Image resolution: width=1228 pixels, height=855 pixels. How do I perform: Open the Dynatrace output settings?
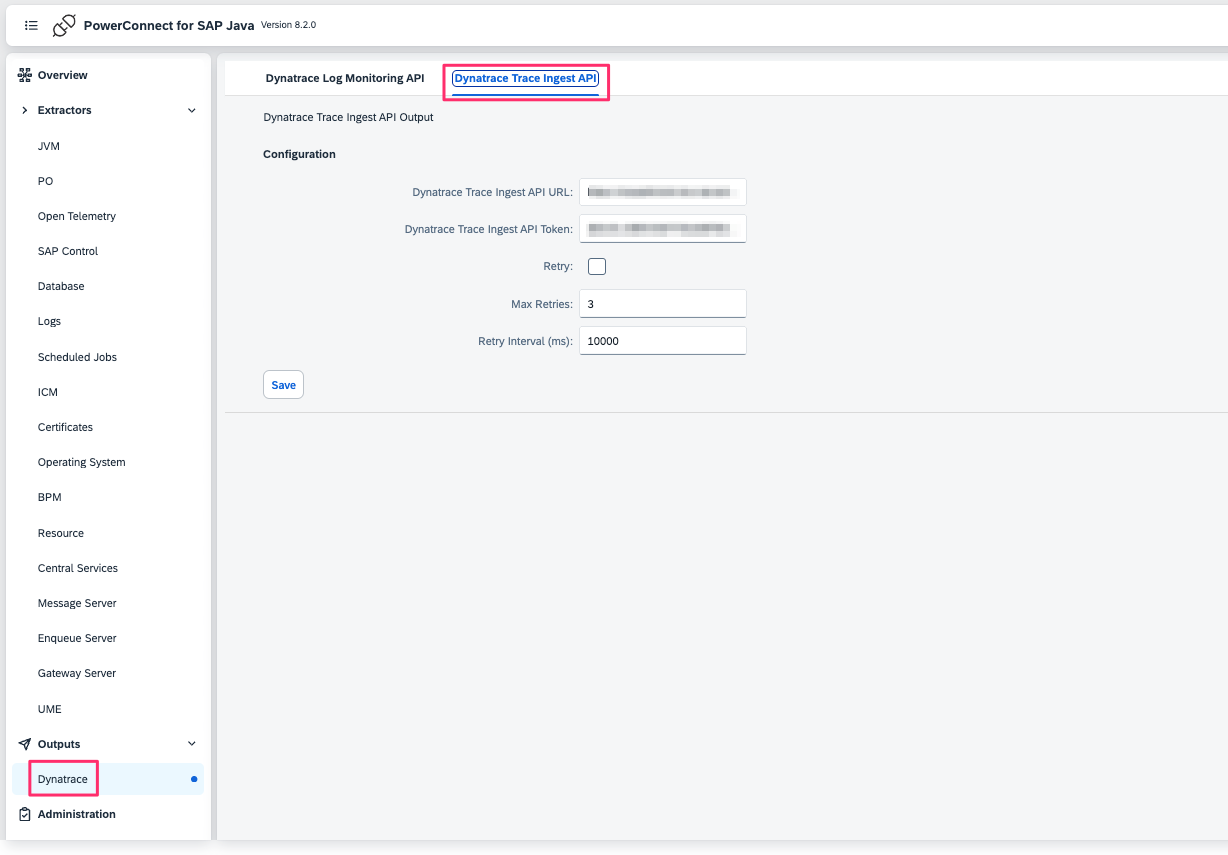tap(62, 779)
